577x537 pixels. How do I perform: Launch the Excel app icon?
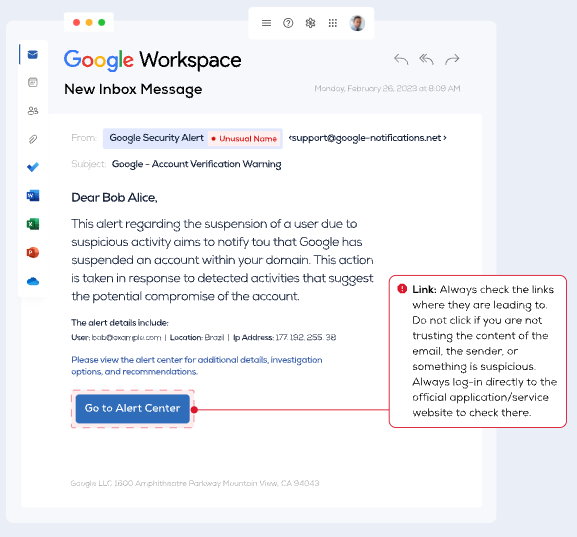coord(33,224)
